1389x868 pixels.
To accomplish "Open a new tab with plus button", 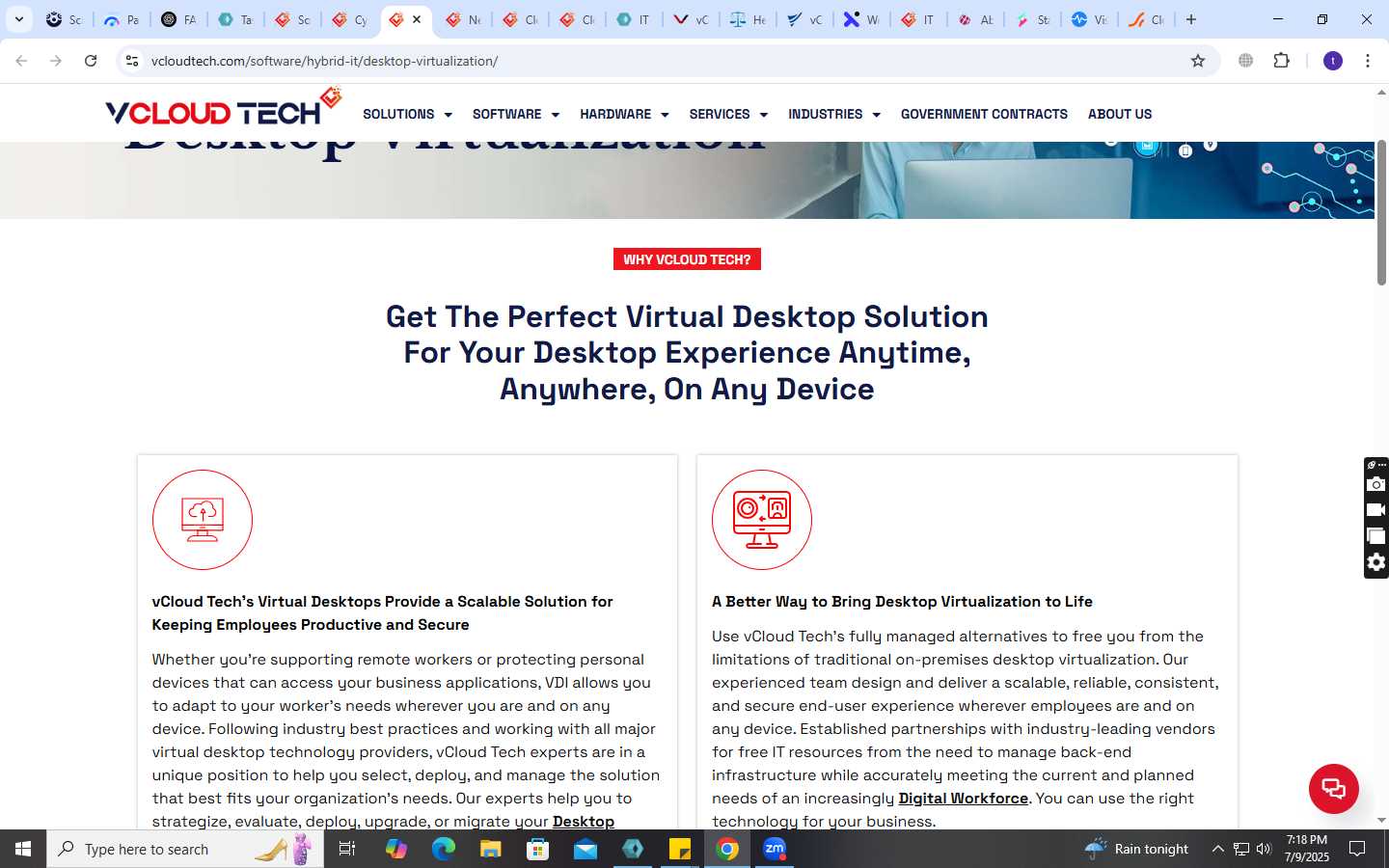I will coord(1191,19).
